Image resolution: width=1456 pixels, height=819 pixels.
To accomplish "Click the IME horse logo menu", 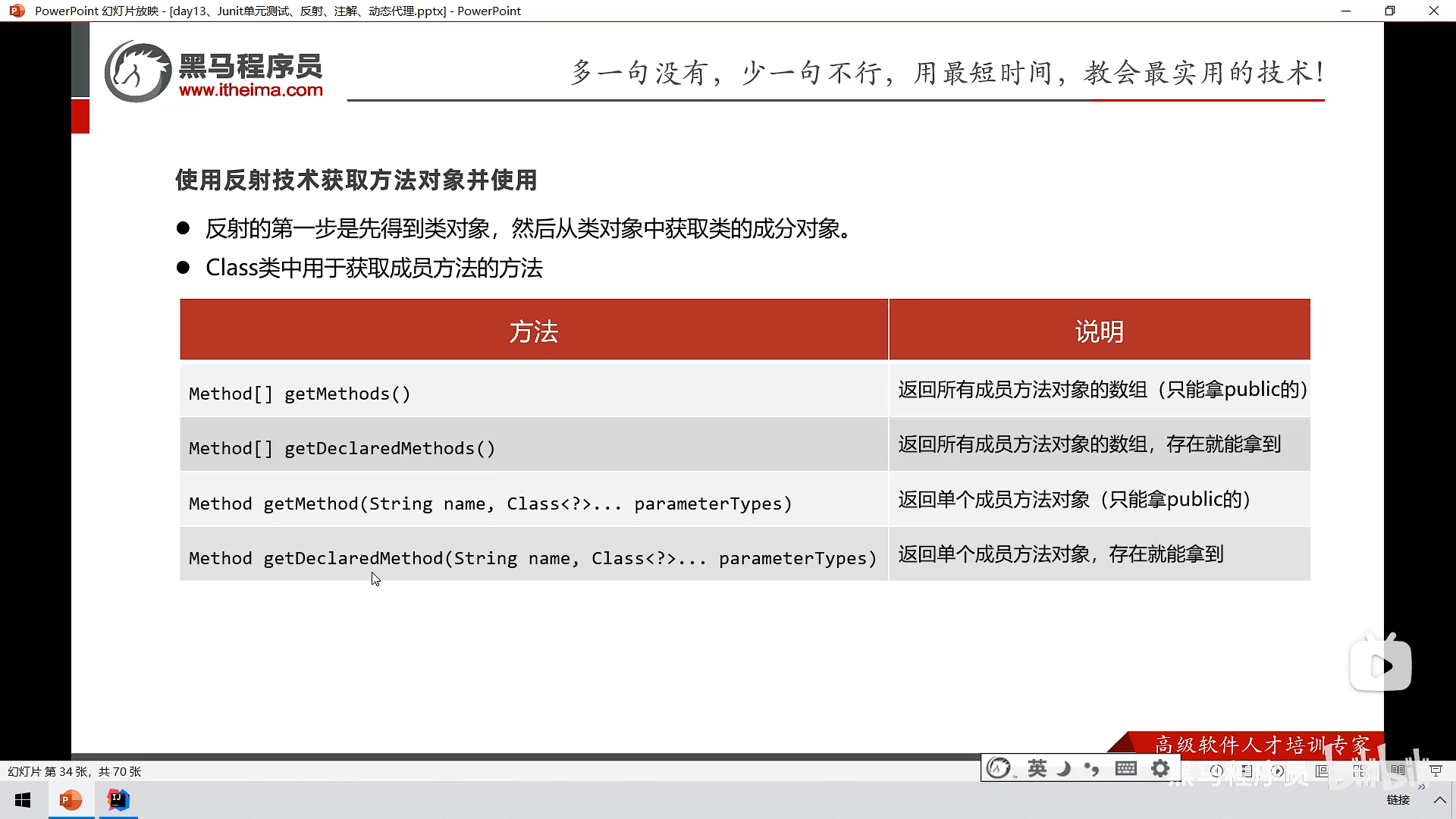I will coord(999,768).
